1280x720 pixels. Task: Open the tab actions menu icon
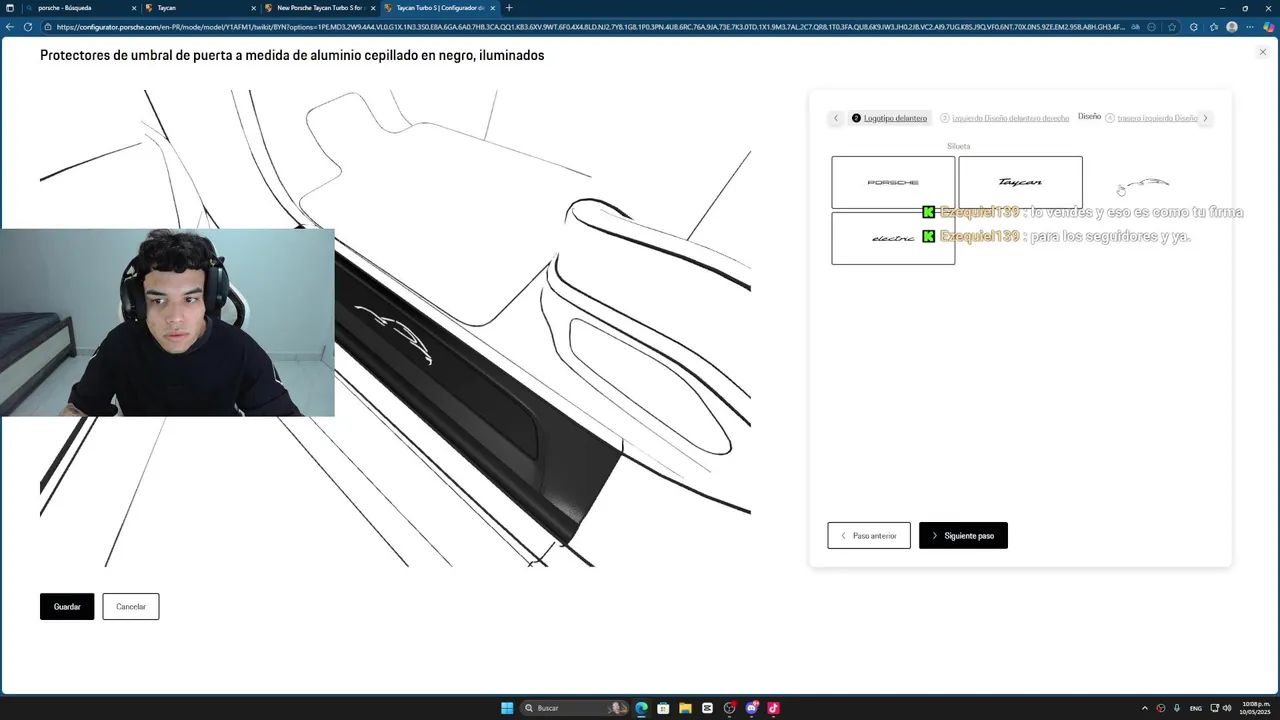(9, 8)
